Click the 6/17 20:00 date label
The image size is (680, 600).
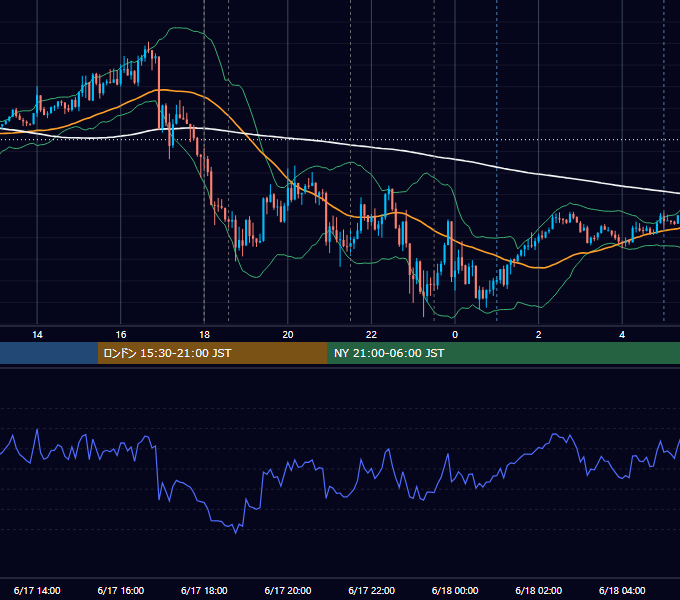tap(288, 590)
